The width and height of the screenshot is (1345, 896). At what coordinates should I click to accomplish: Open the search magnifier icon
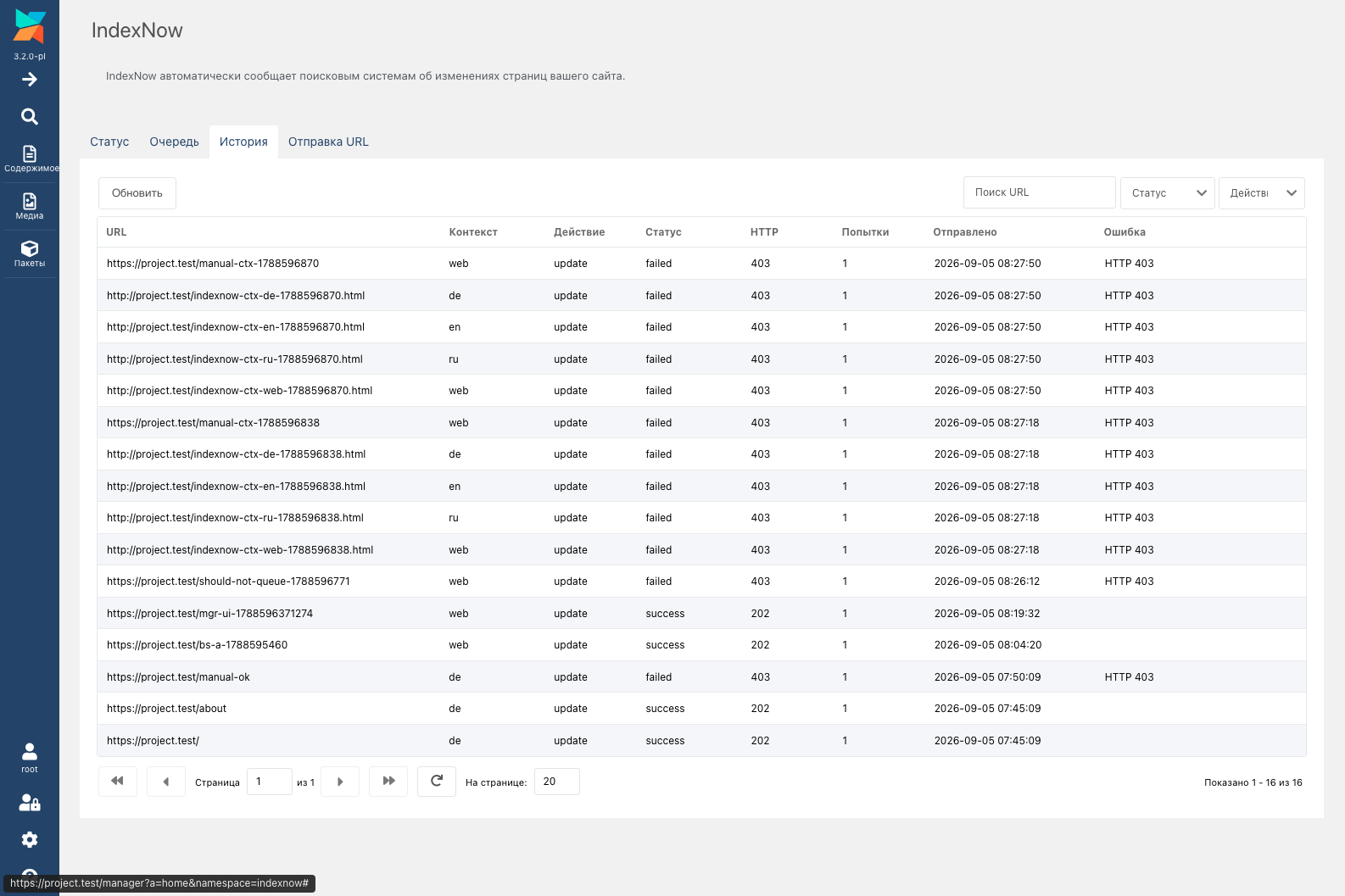30,116
